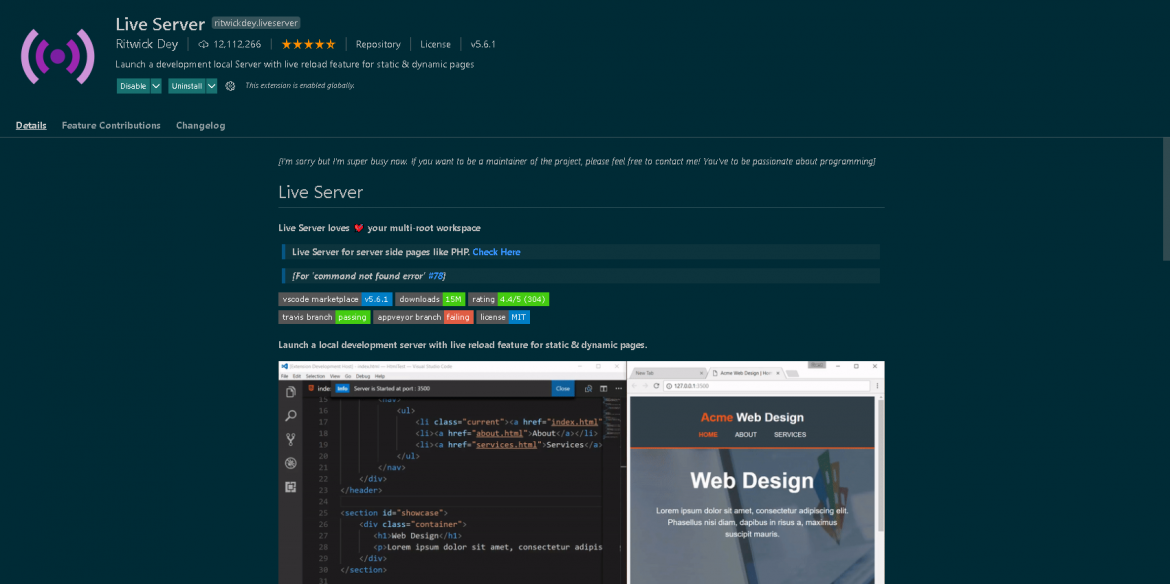The width and height of the screenshot is (1170, 584).
Task: Select the Search icon in the demo activity bar
Action: 291,415
